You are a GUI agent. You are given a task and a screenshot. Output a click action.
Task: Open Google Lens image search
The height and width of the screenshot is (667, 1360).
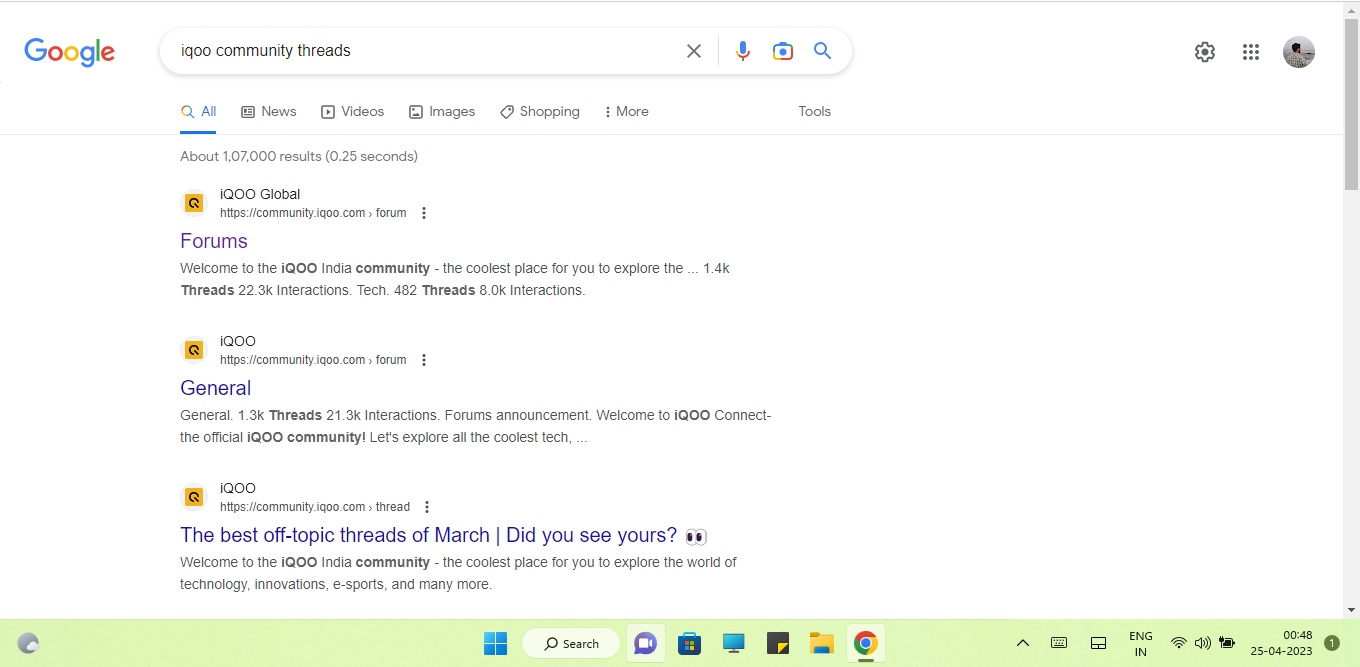(782, 51)
